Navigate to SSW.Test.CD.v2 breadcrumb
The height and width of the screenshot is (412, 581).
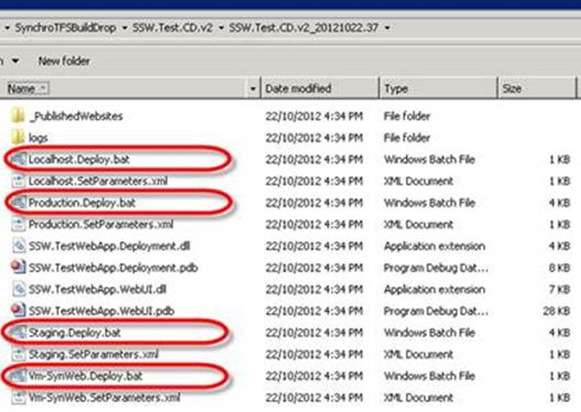tap(173, 28)
